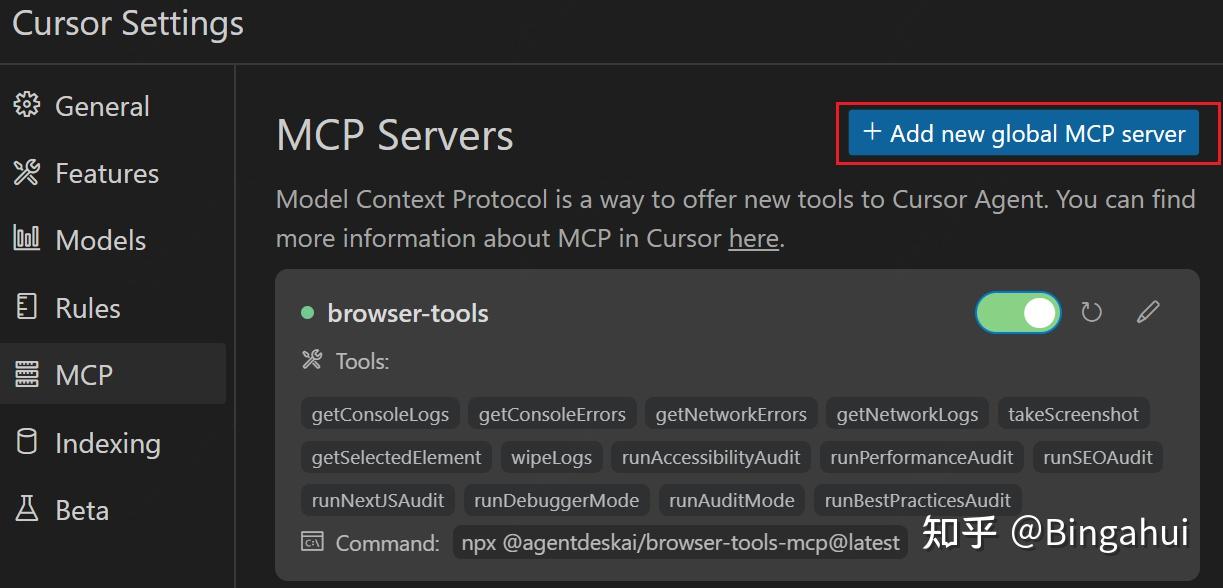Click the Rules document icon

point(27,307)
